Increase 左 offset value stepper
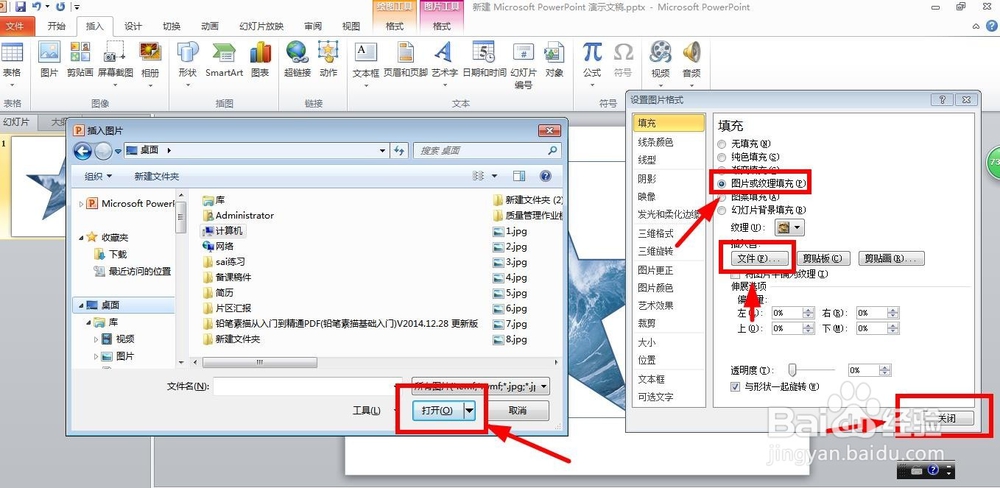The height and width of the screenshot is (488, 1000). 808,311
